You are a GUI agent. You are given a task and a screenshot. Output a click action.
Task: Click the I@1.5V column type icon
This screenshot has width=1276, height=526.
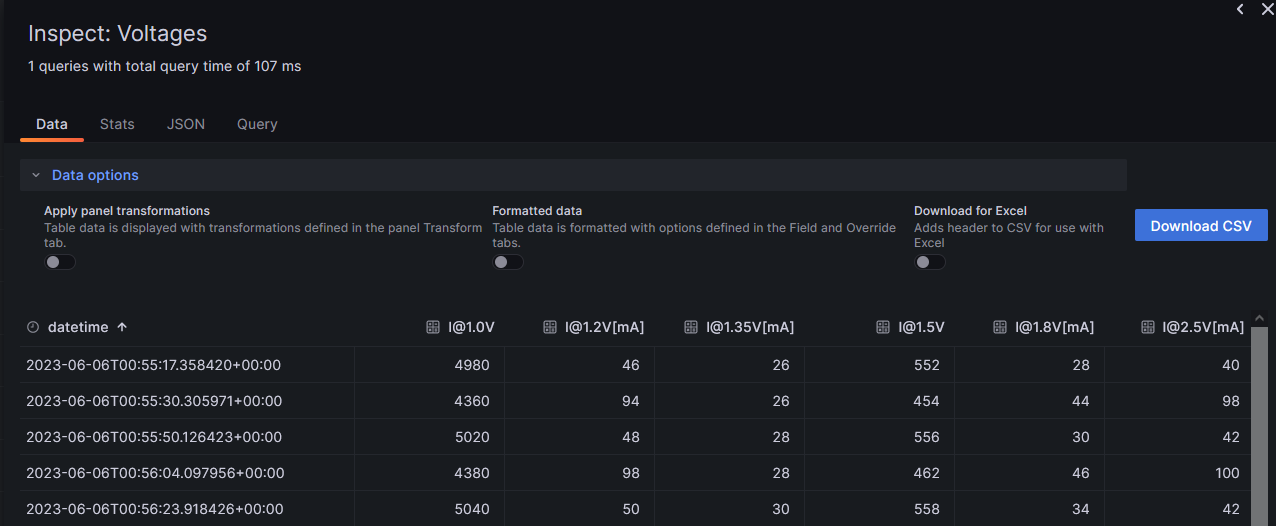[x=882, y=327]
